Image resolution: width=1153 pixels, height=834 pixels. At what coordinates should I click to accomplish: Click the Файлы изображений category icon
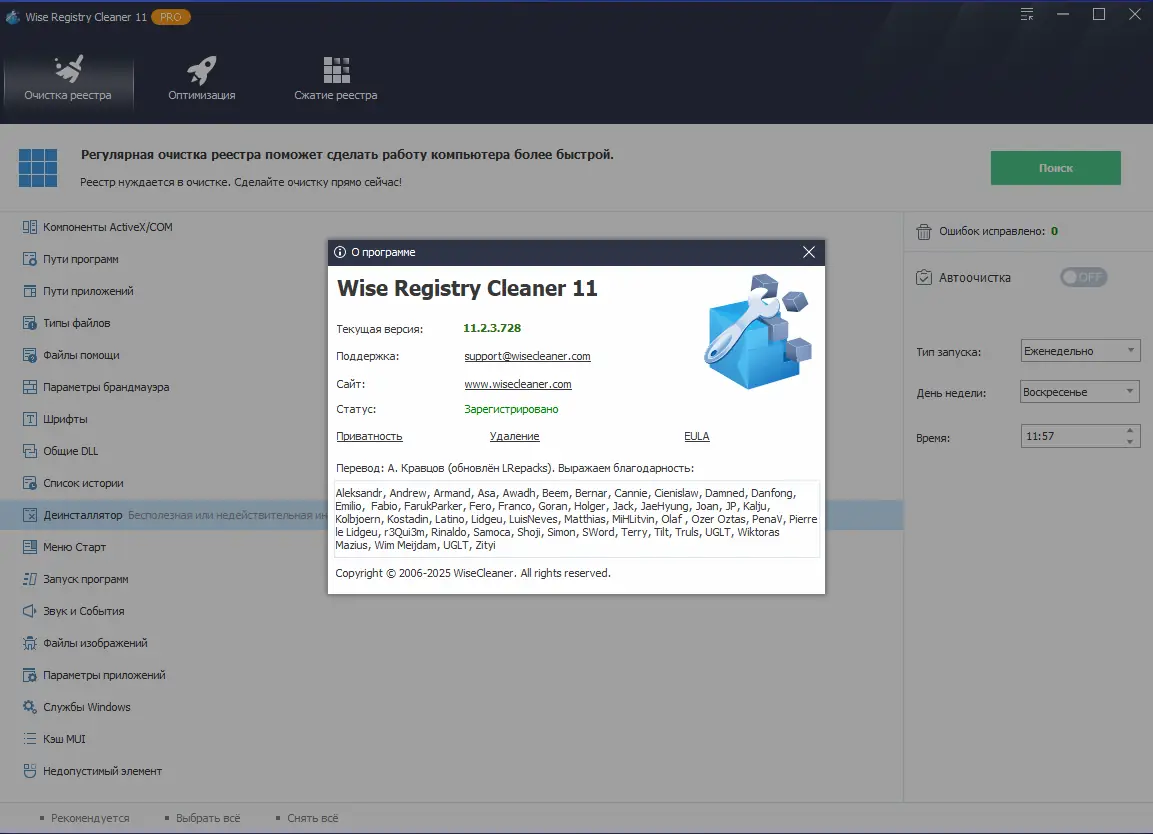pos(29,643)
